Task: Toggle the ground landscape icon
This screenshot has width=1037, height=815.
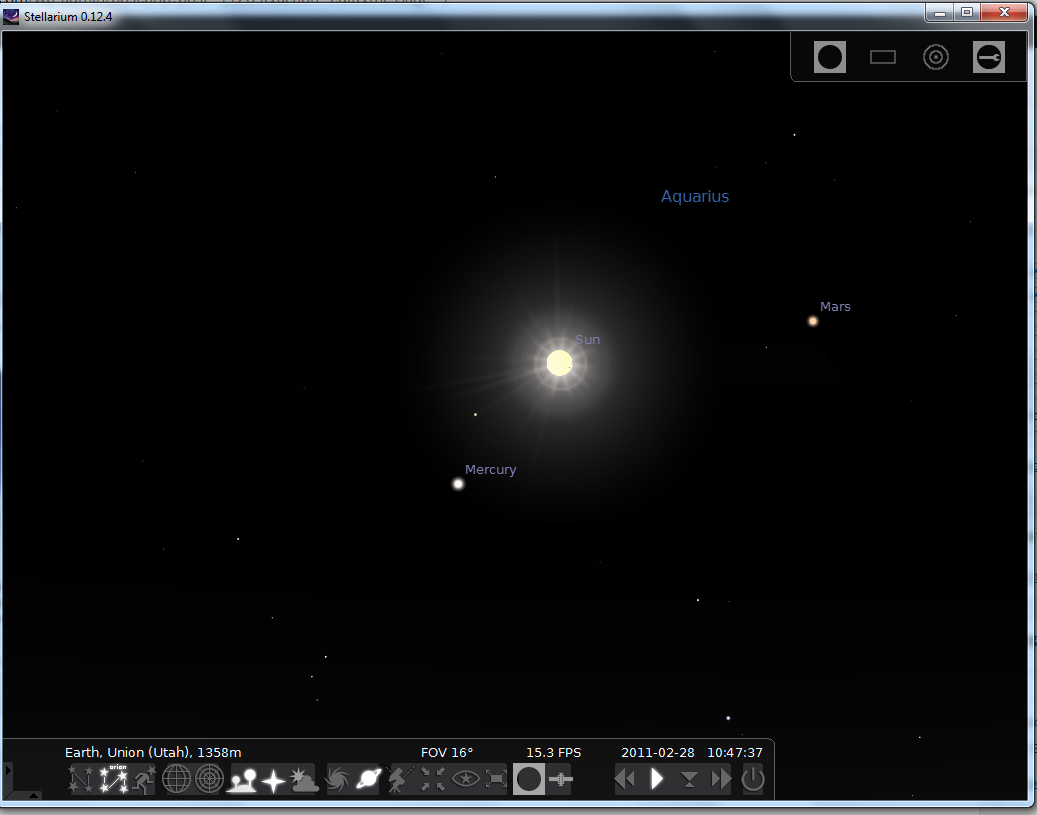Action: click(x=241, y=779)
